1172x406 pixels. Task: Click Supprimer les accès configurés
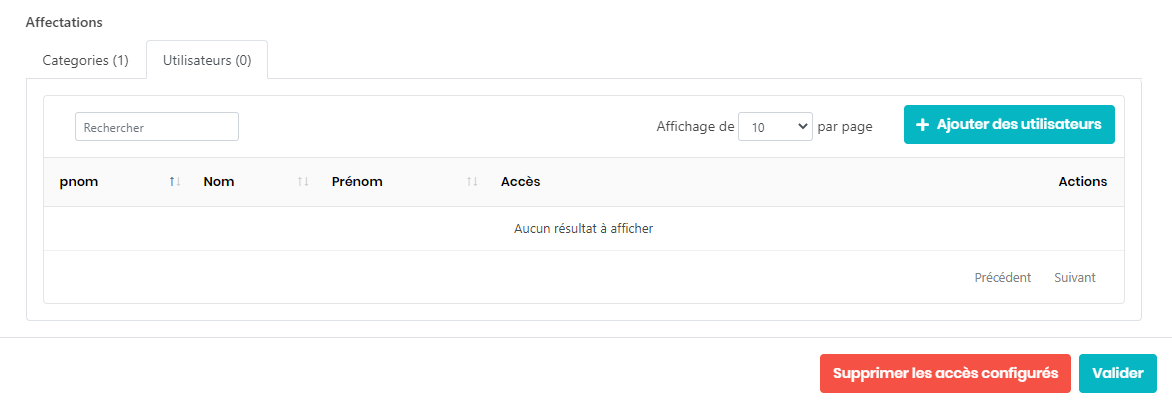click(945, 373)
